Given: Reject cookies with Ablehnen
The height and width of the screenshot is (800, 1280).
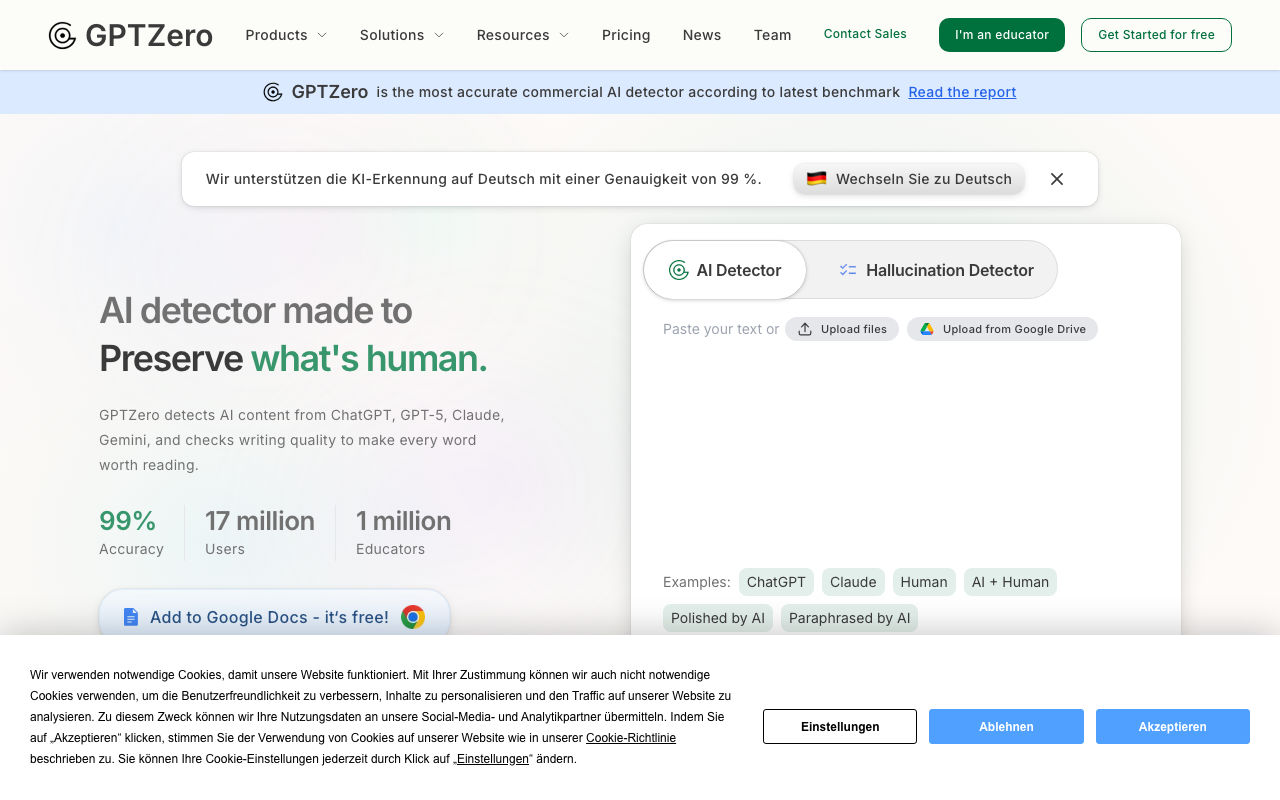Looking at the screenshot, I should 1006,727.
